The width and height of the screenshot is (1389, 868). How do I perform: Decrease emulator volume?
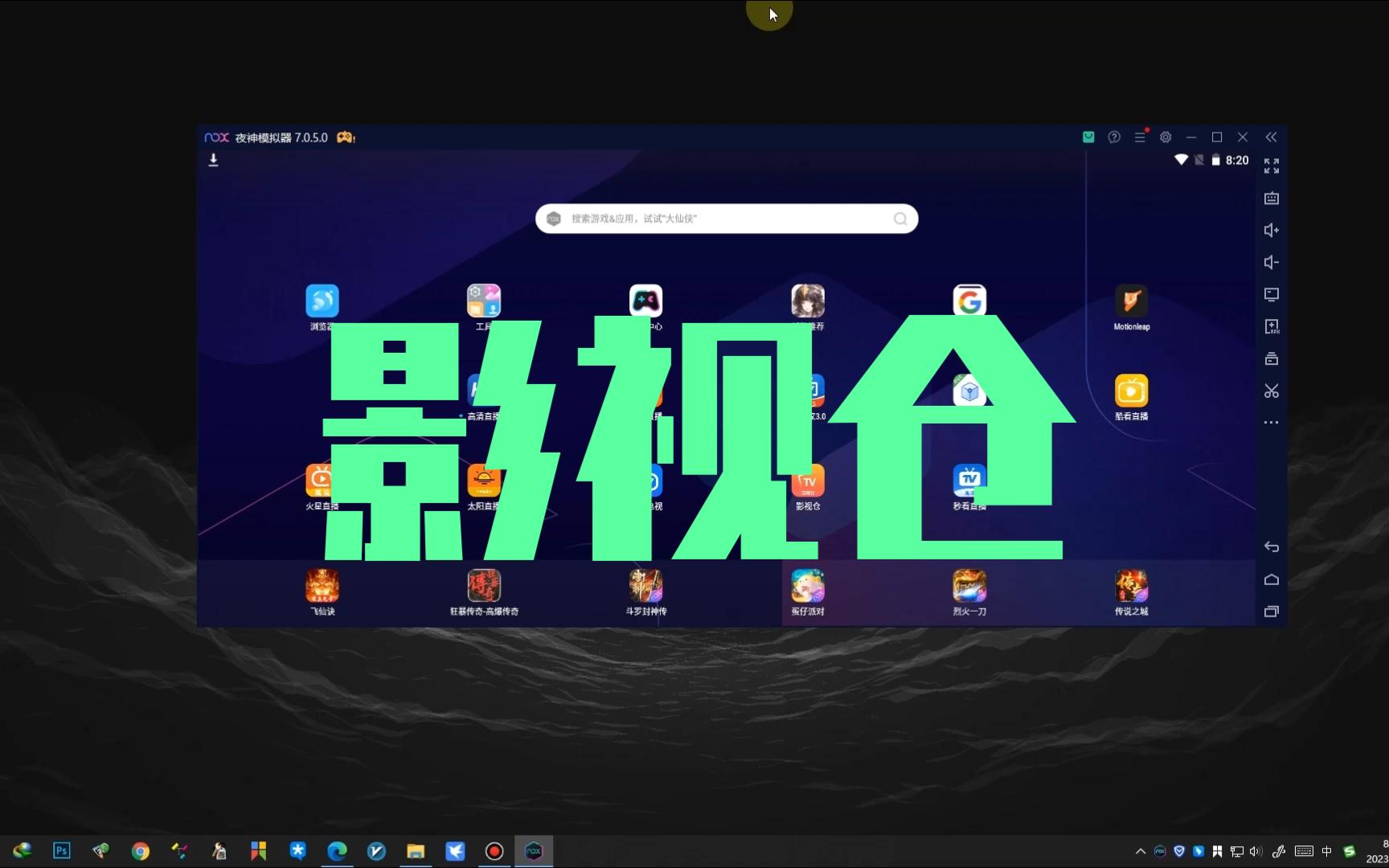pos(1271,263)
